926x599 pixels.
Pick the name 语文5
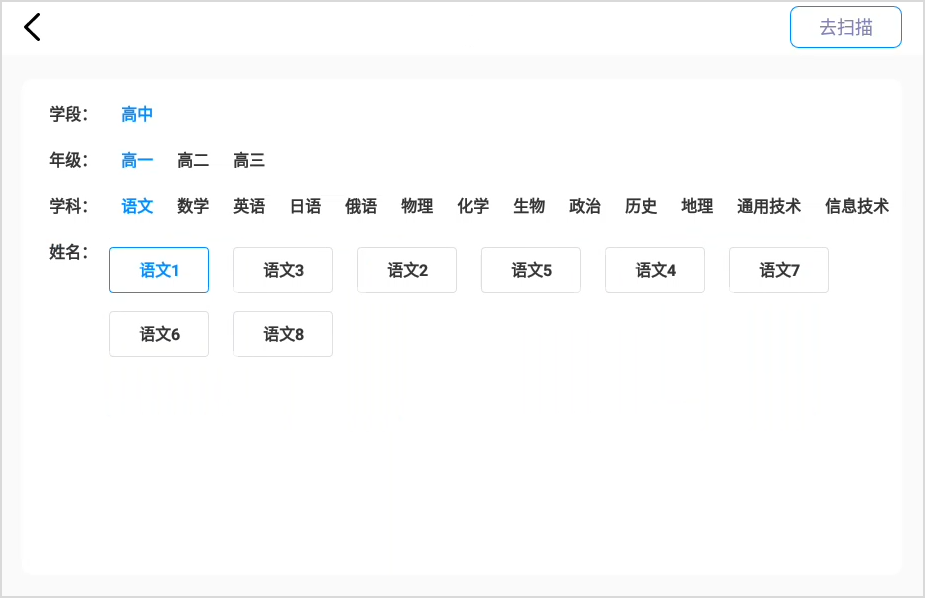coord(531,270)
